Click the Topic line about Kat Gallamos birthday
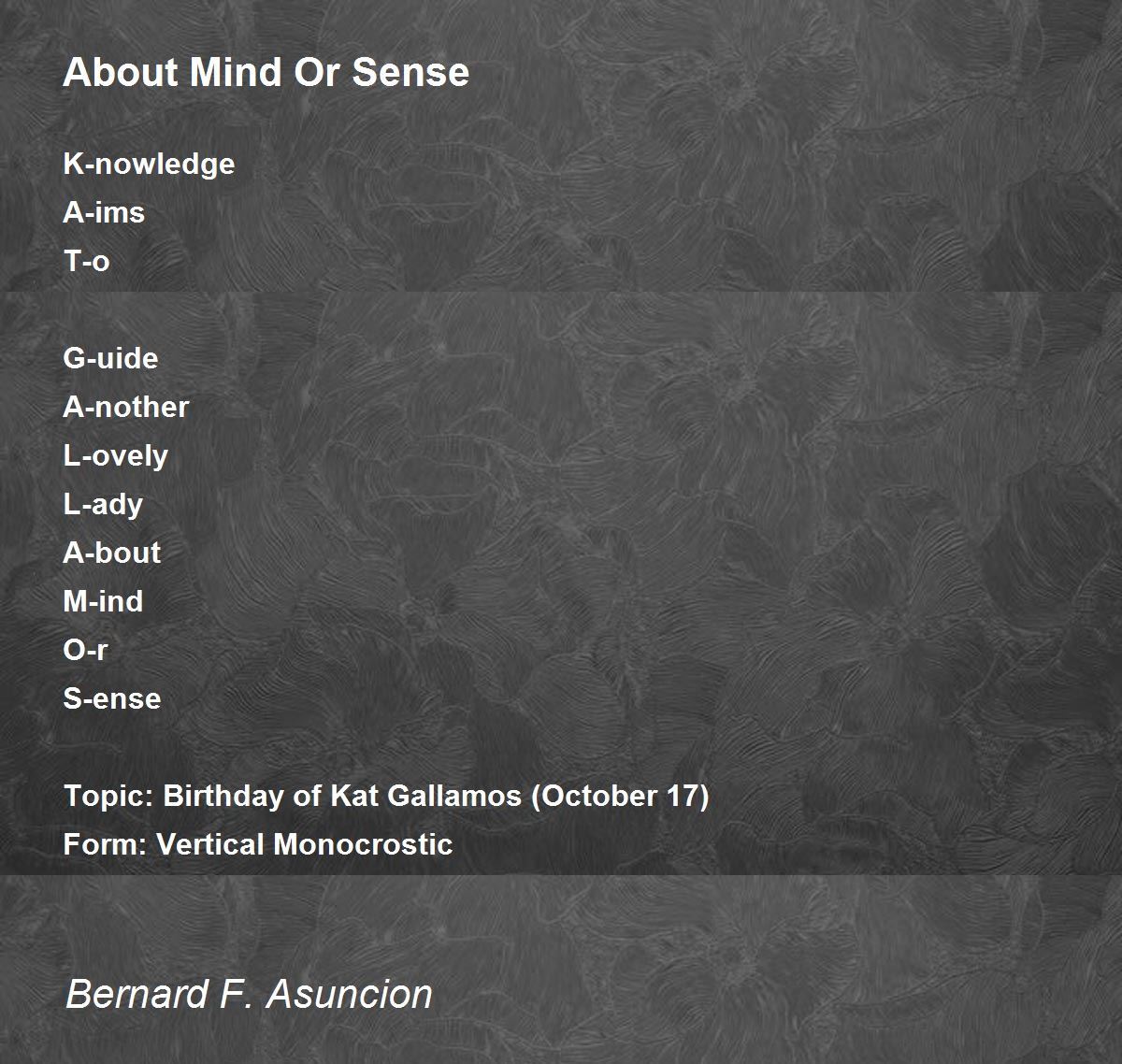This screenshot has width=1122, height=1064. pyautogui.click(x=386, y=796)
